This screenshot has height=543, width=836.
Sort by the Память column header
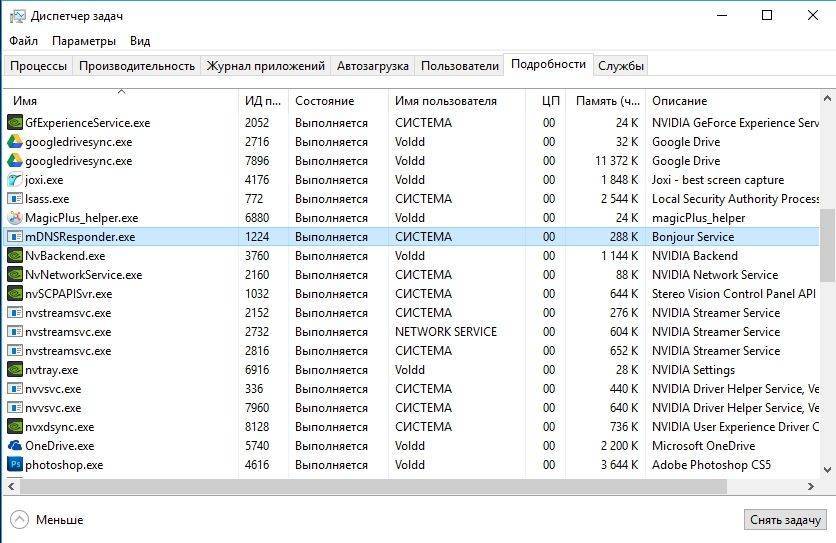coord(607,101)
